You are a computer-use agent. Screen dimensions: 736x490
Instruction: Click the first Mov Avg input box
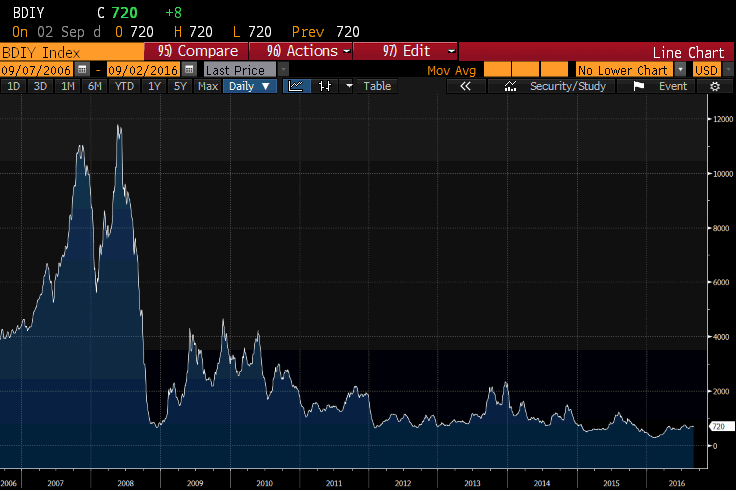pyautogui.click(x=497, y=70)
